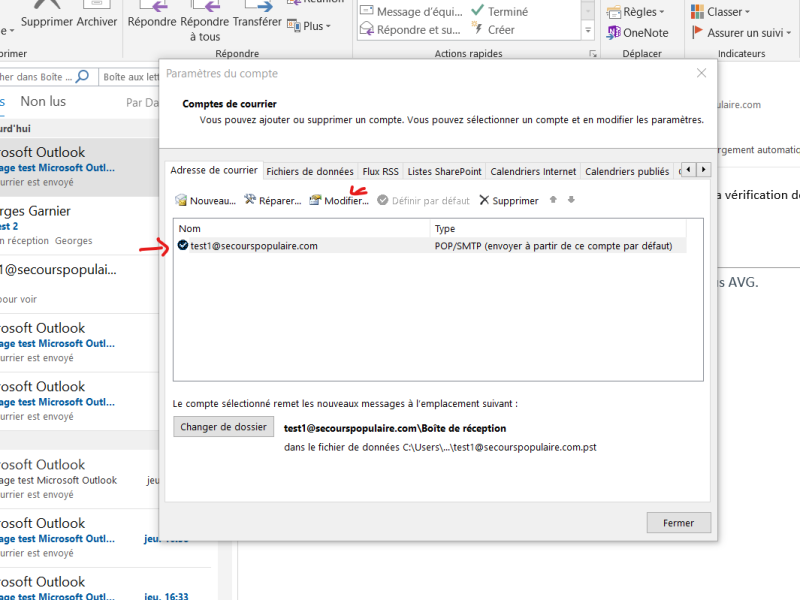800x600 pixels.
Task: Open Assurer un suivi dropdown
Action: tap(741, 33)
